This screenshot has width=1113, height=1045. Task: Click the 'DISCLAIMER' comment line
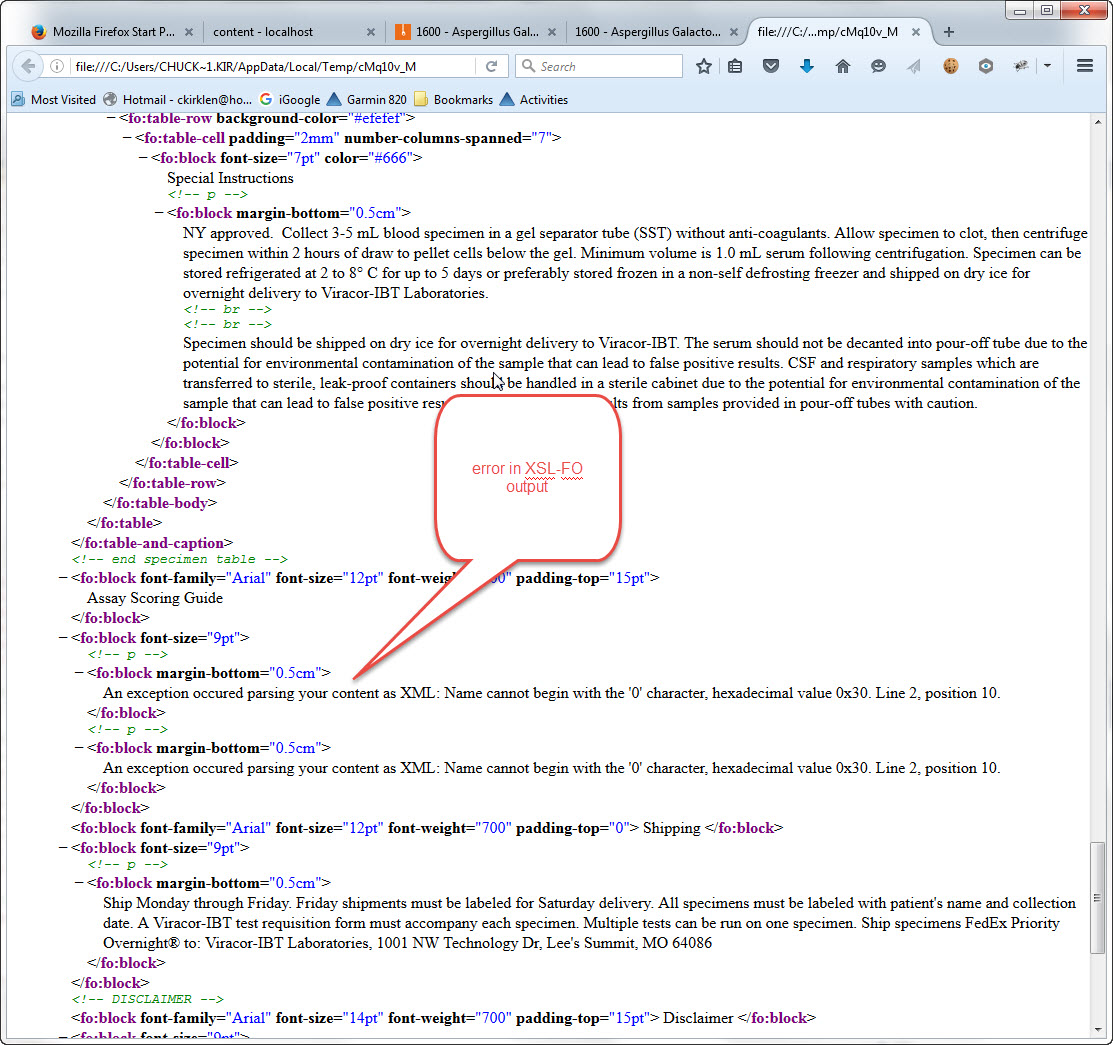(148, 999)
